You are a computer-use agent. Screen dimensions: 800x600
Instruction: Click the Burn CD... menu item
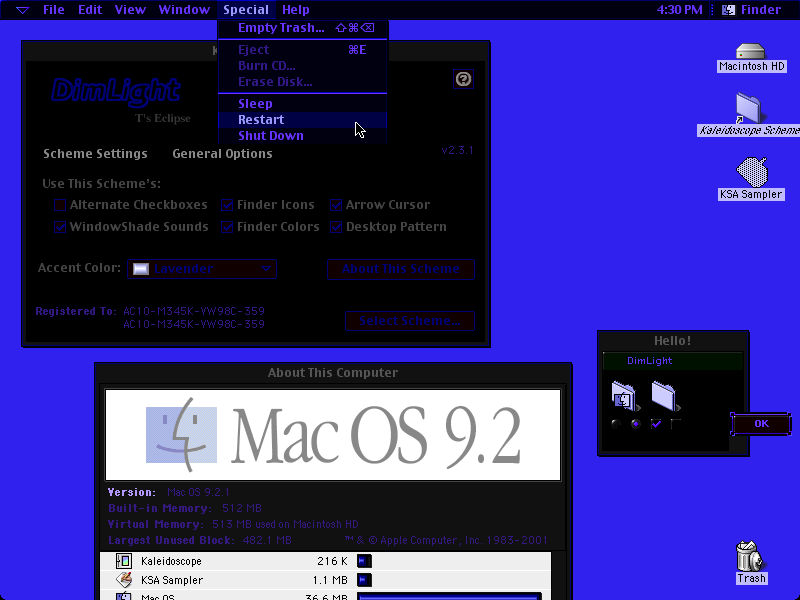[303, 66]
